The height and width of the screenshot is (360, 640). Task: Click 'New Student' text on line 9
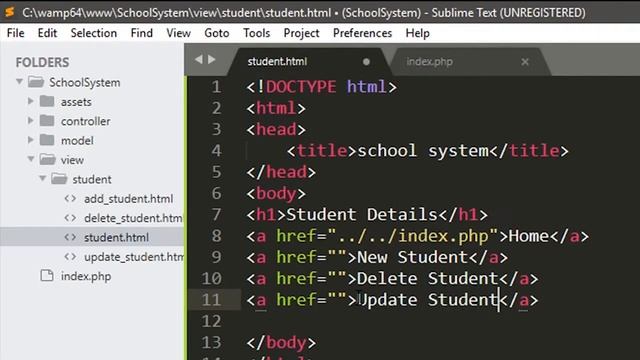[412, 257]
